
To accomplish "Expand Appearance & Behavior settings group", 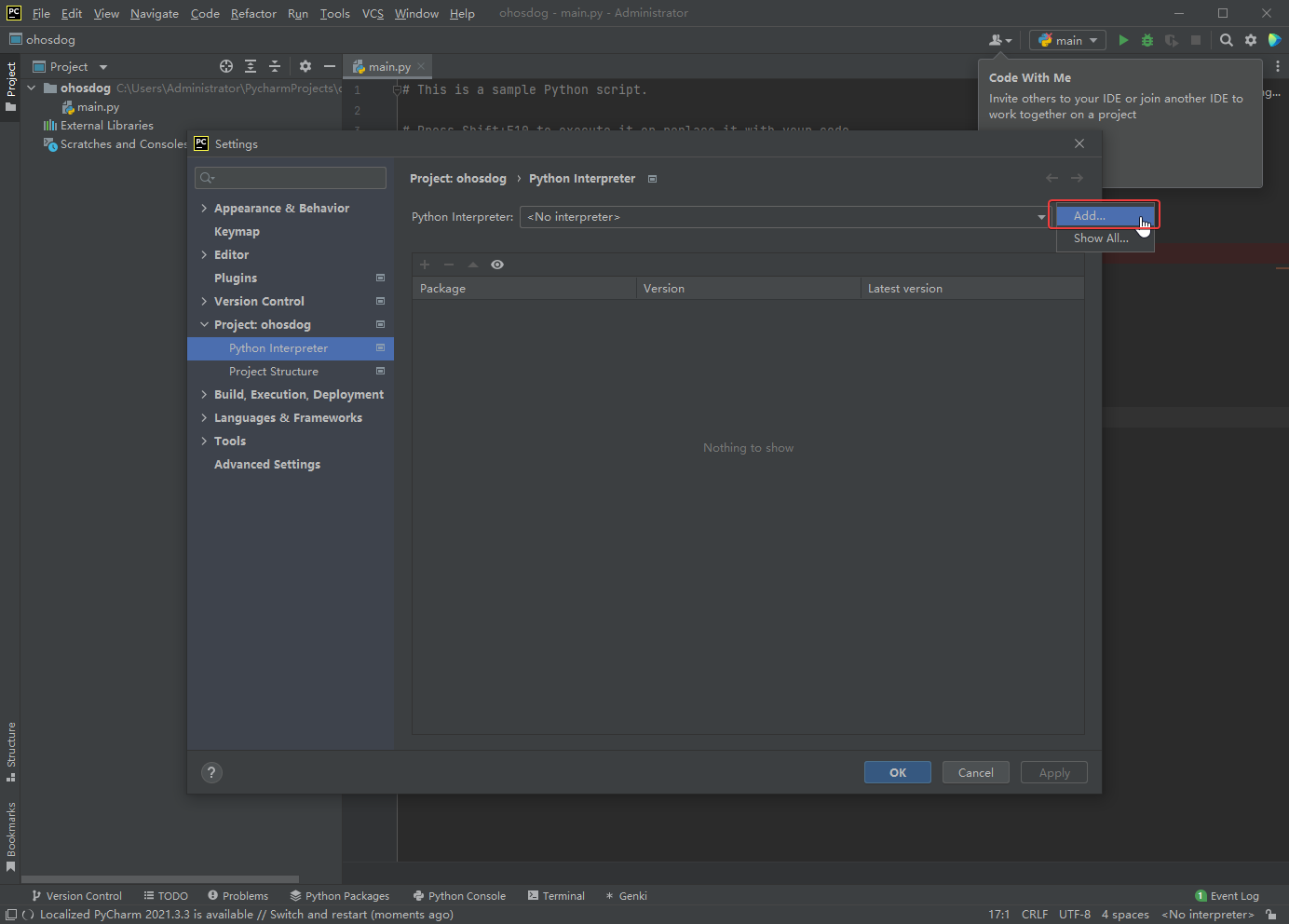I will pyautogui.click(x=204, y=208).
